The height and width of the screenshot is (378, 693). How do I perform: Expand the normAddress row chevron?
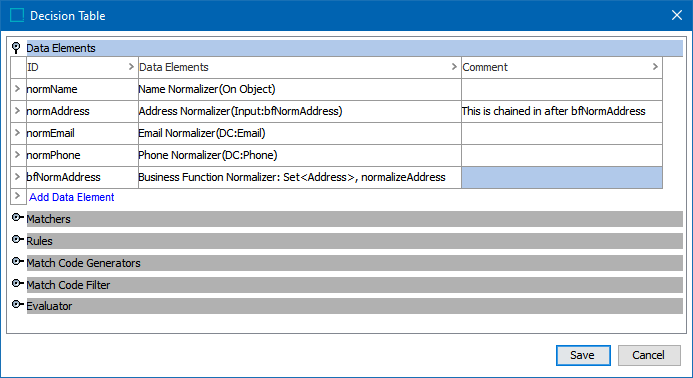tap(17, 111)
